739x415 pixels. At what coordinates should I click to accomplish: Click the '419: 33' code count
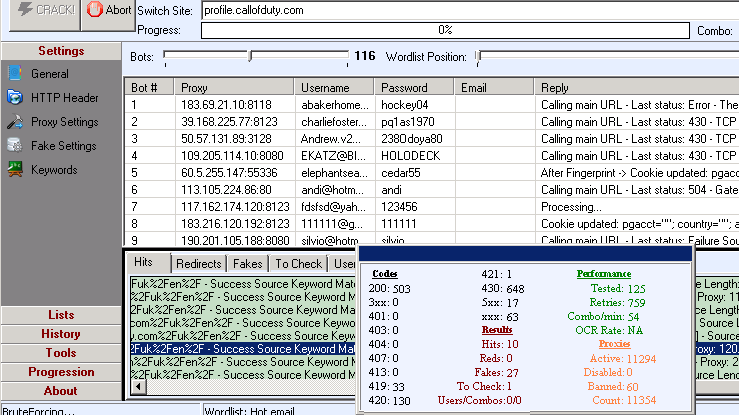[x=386, y=387]
